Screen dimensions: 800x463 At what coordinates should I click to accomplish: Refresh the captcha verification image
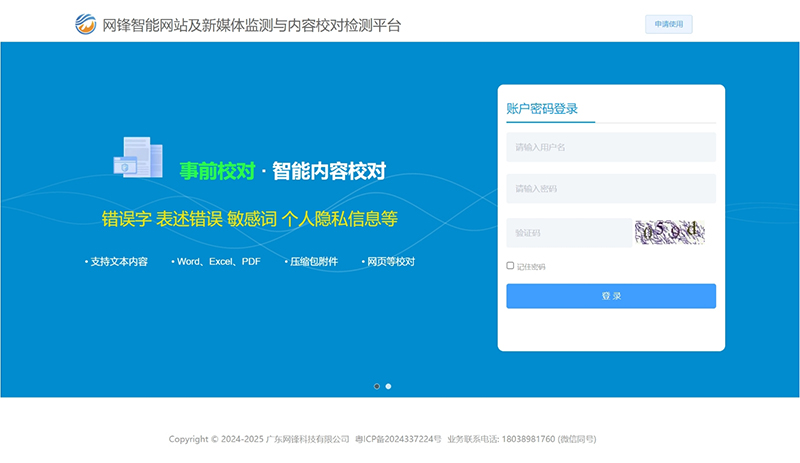[669, 233]
